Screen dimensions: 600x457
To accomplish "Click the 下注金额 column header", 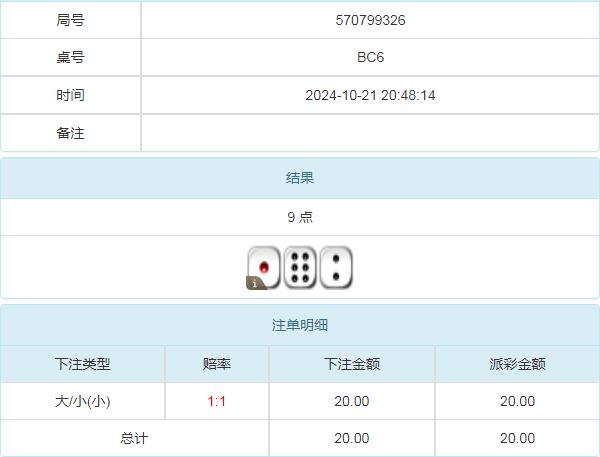I will [x=351, y=364].
